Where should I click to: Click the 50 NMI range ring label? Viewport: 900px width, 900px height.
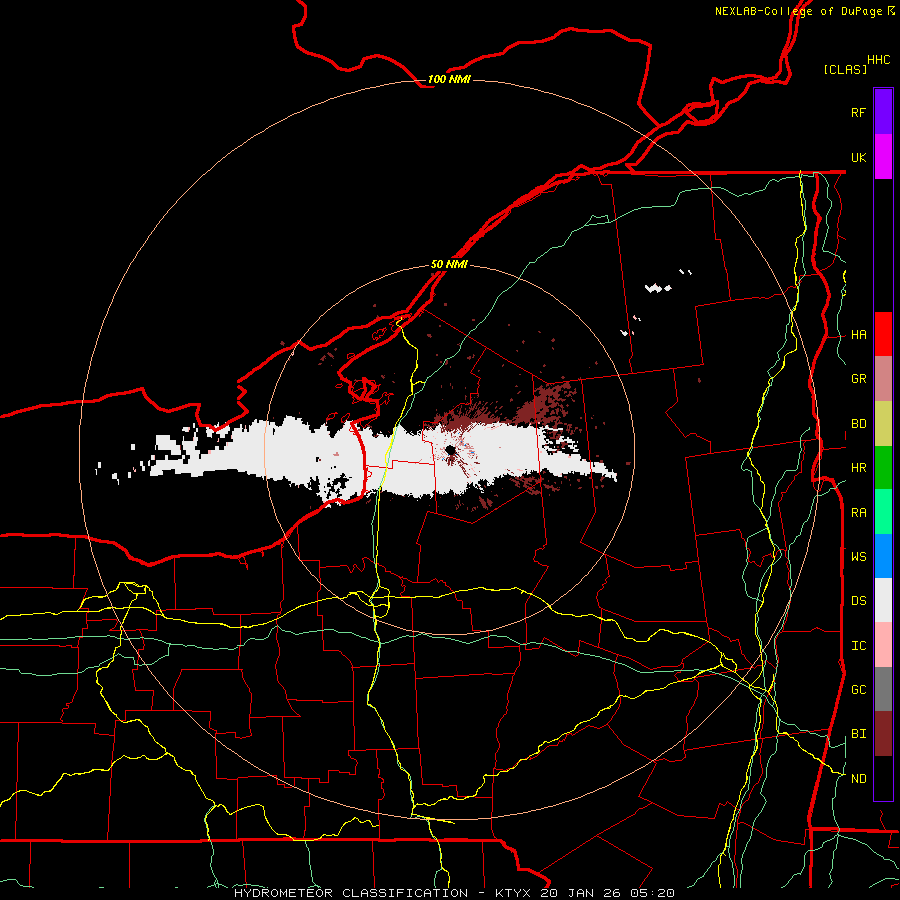(449, 264)
